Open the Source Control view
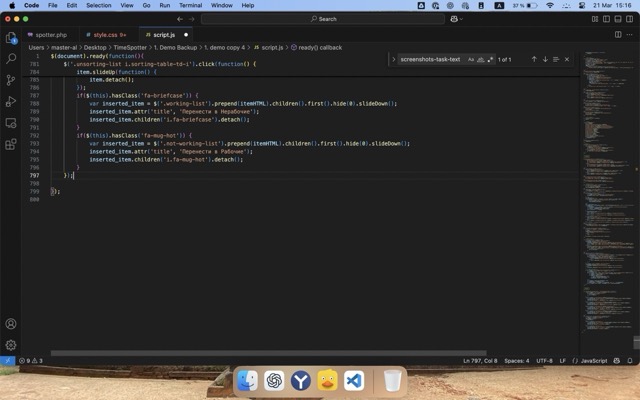The height and width of the screenshot is (400, 640). [11, 80]
